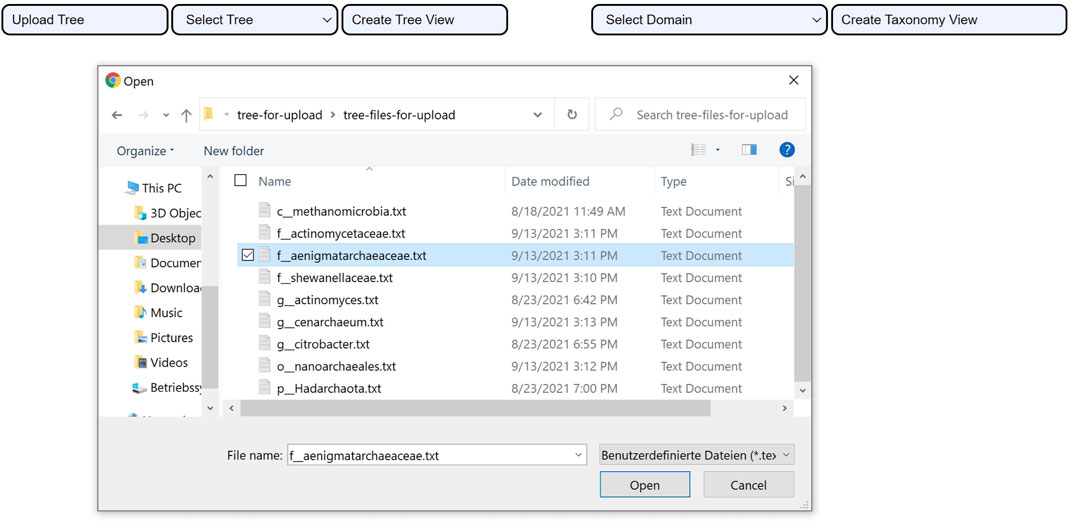
Task: Click the Cancel button
Action: [x=749, y=485]
